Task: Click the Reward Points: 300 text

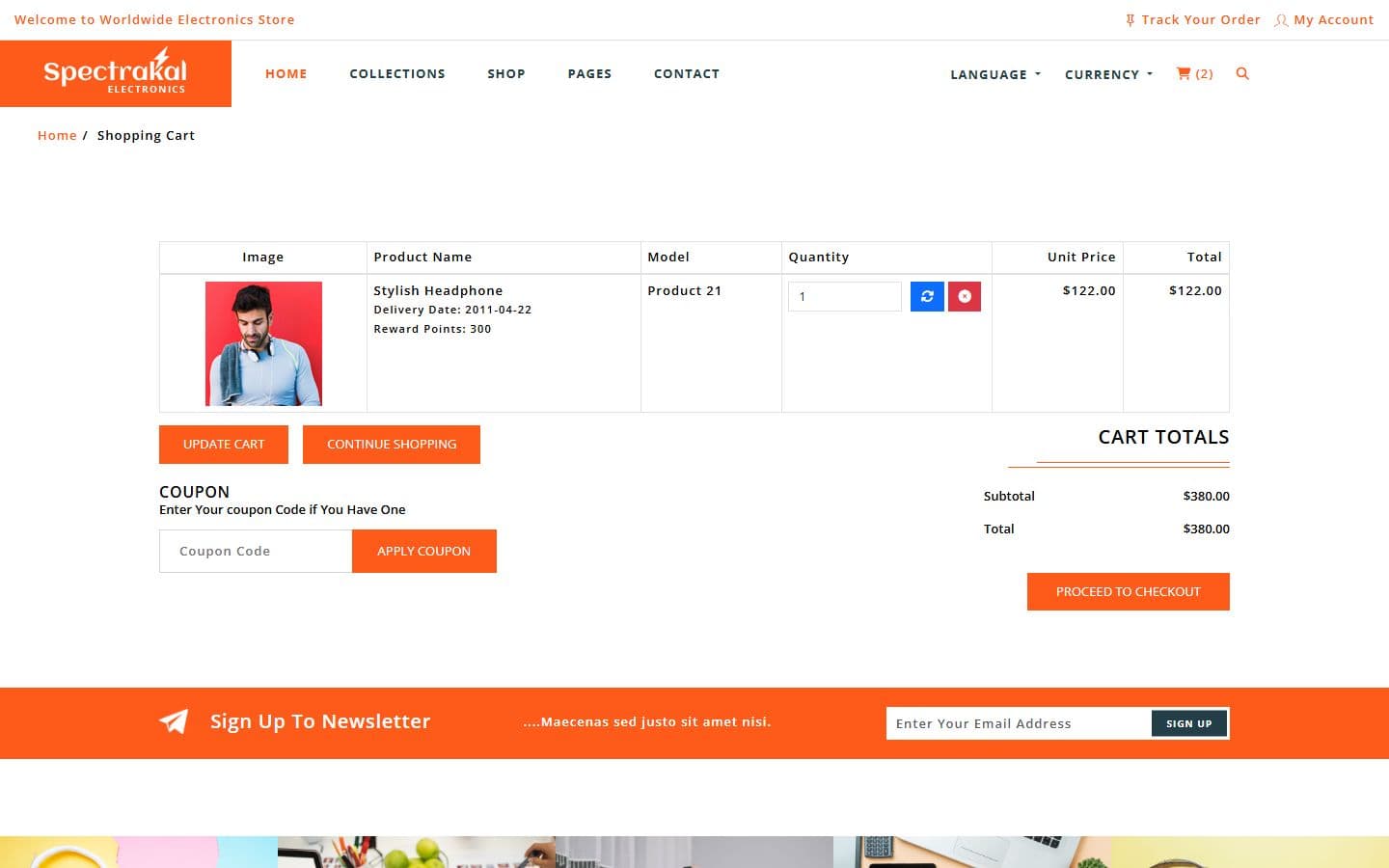Action: [x=432, y=329]
